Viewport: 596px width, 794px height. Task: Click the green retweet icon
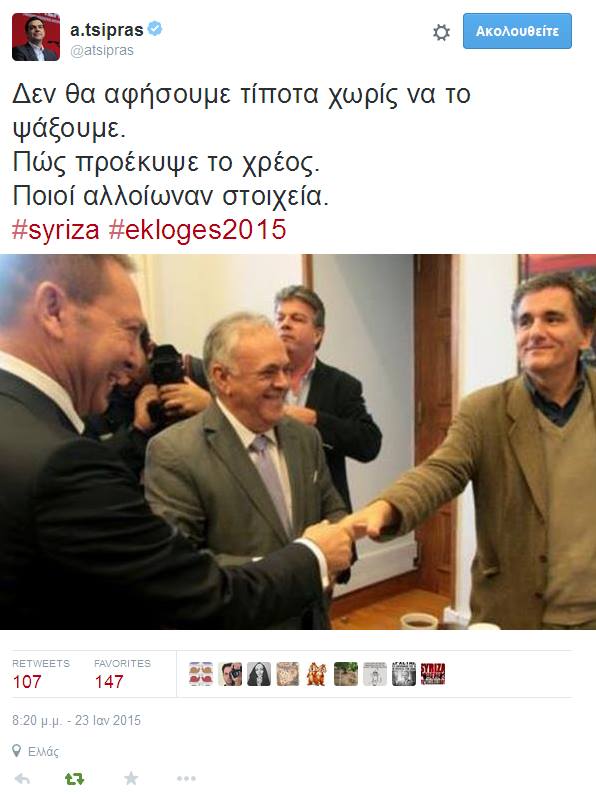(74, 779)
